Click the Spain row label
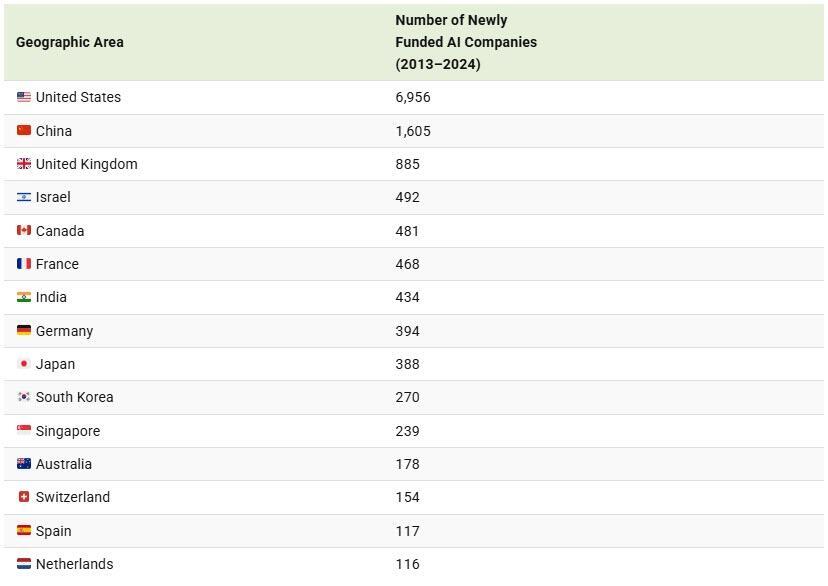The image size is (828, 586). (54, 531)
